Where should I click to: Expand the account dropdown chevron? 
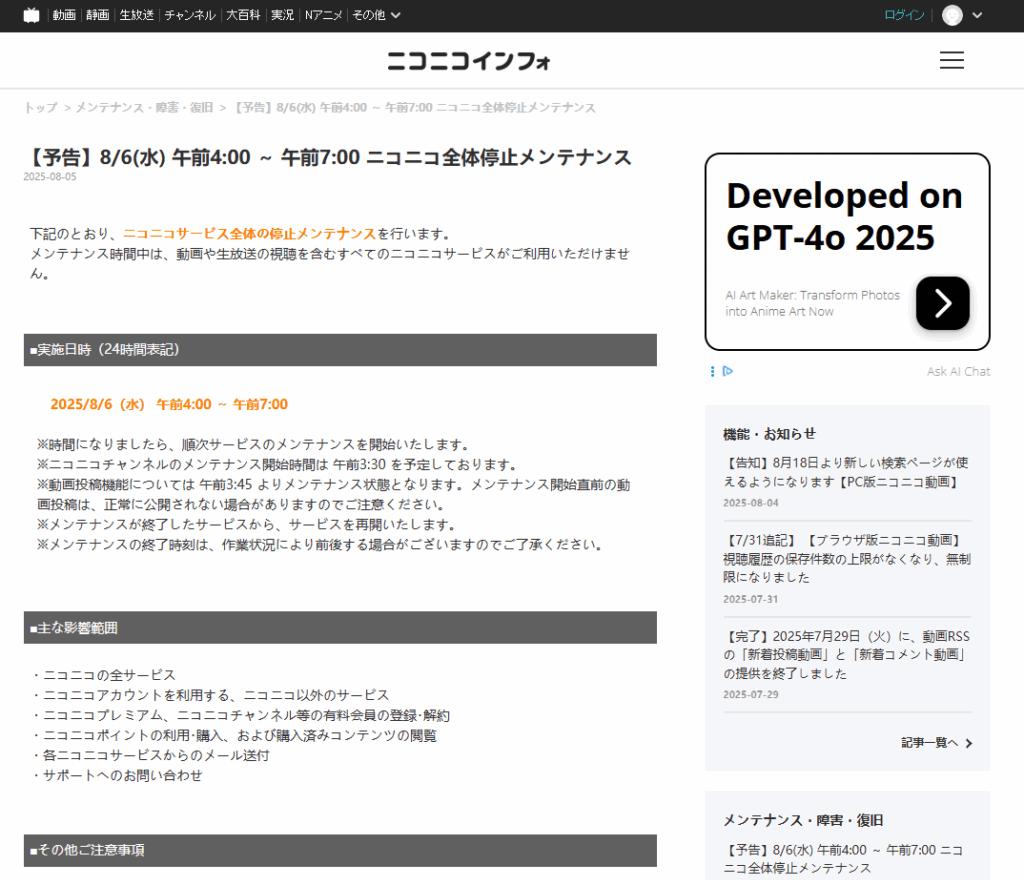pos(977,15)
